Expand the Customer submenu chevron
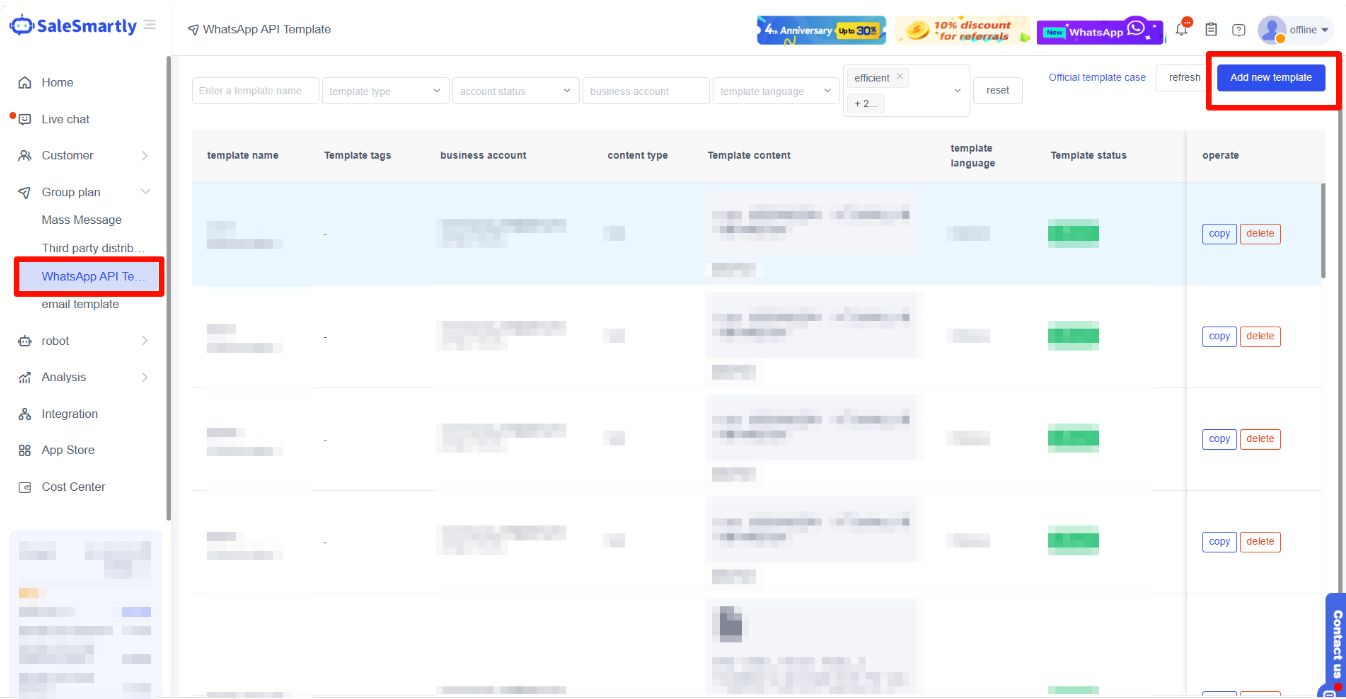Screen dimensions: 1346x699 tap(145, 156)
